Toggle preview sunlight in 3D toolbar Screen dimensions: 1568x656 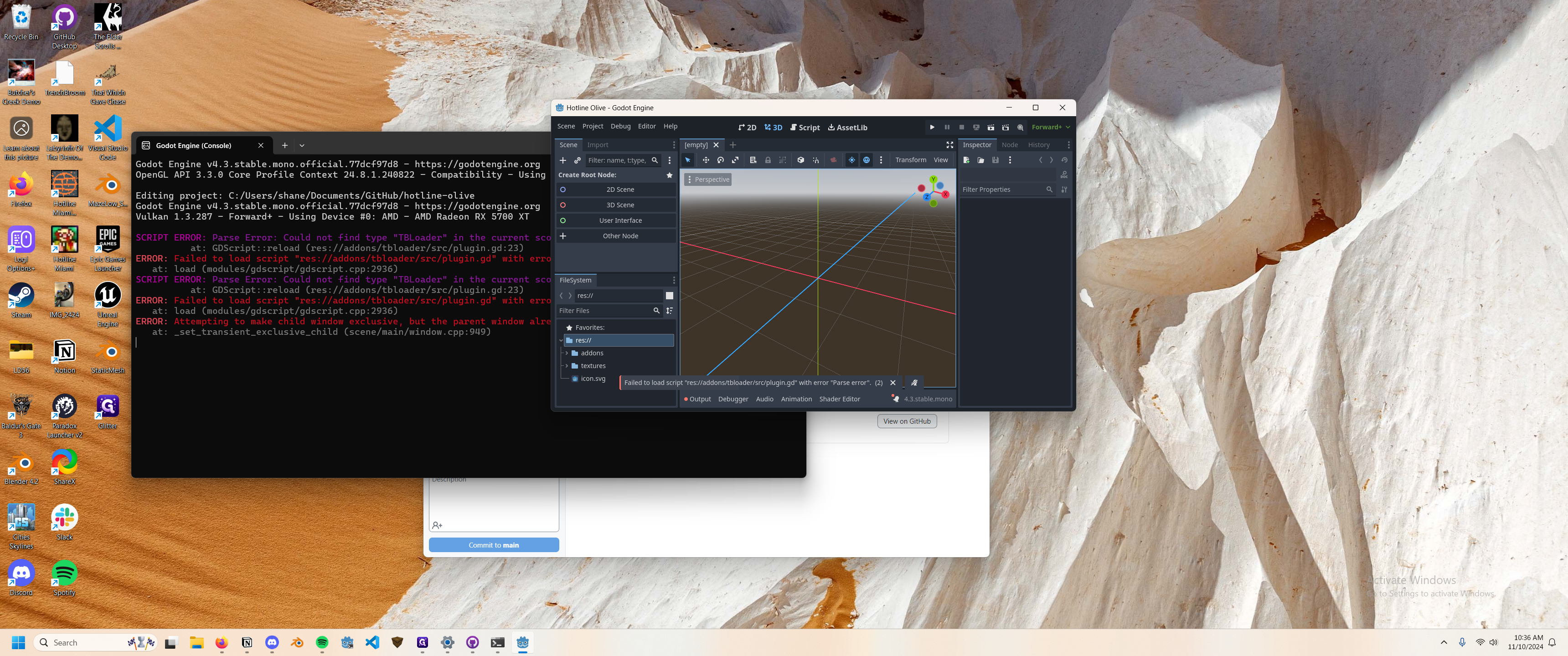tap(851, 160)
